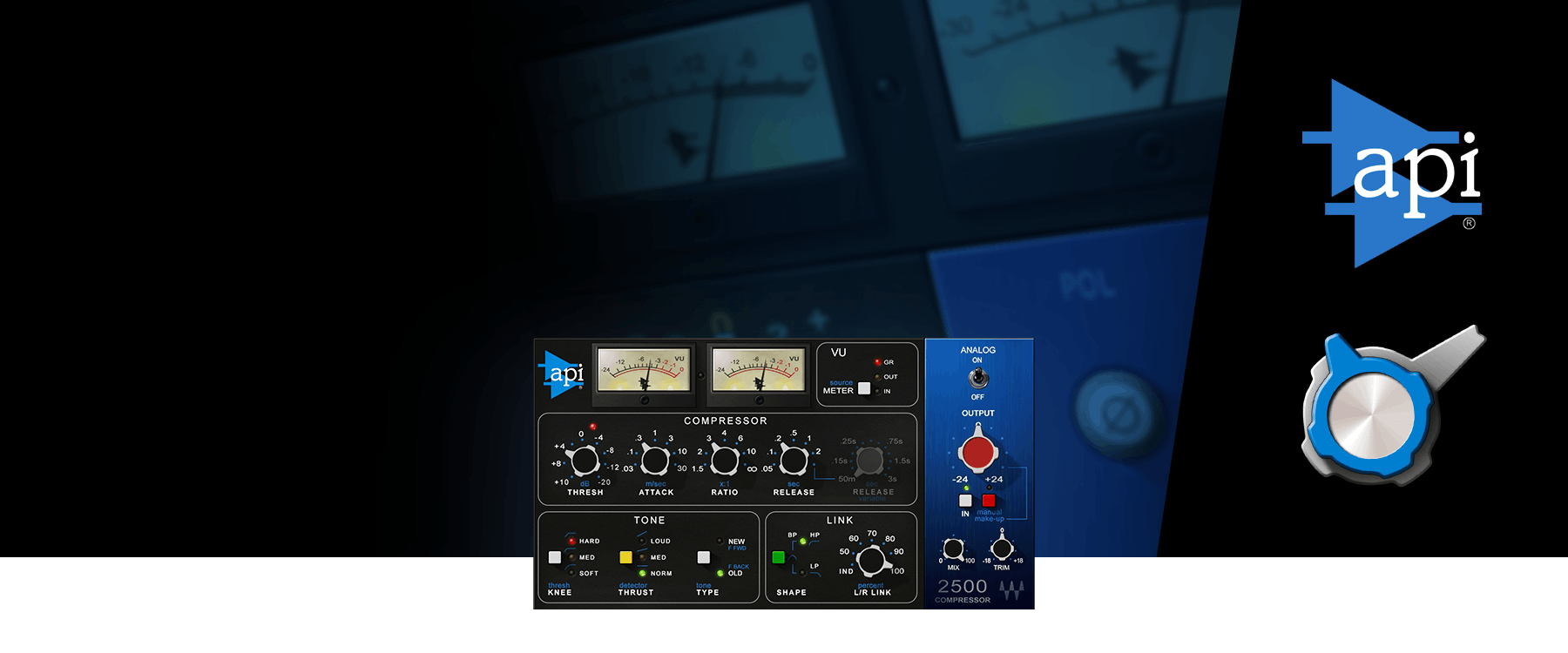The height and width of the screenshot is (653, 1568).
Task: Click the lit BP/HP shape LED
Action: tap(802, 542)
